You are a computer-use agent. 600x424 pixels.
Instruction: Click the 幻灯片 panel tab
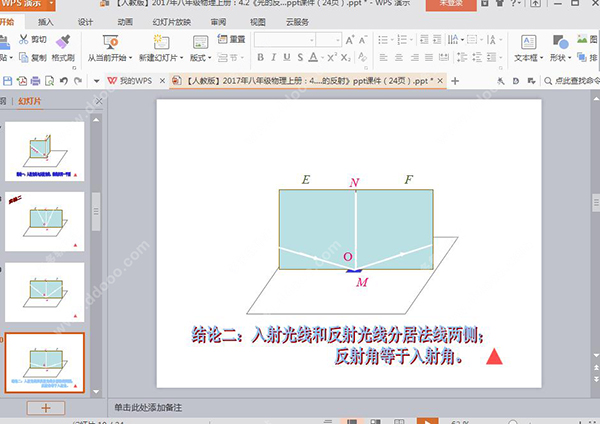click(x=29, y=101)
